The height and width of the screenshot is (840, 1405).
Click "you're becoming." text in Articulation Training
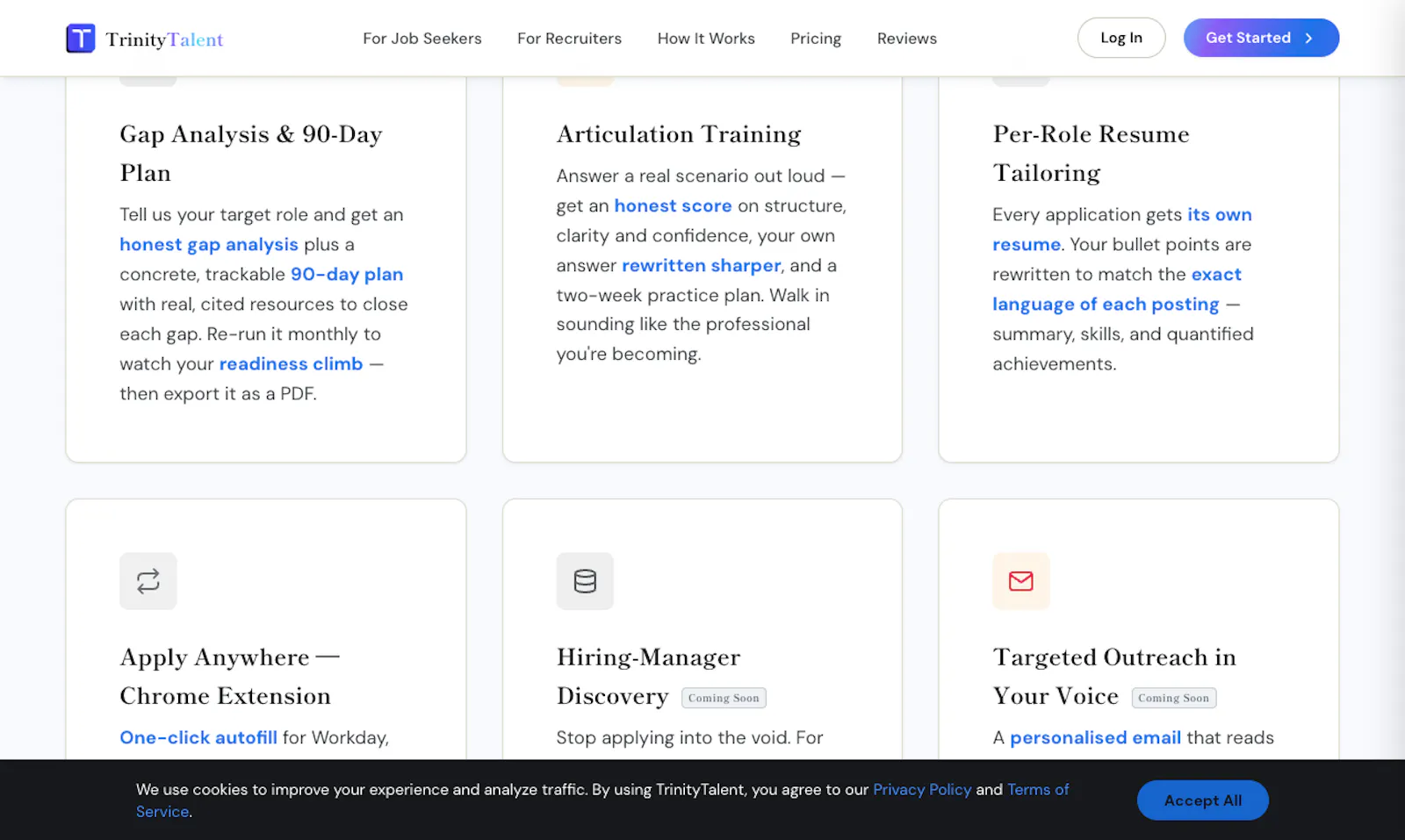(629, 355)
